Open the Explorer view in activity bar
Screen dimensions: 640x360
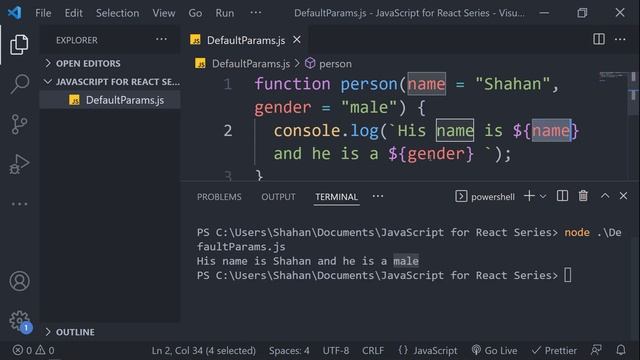coord(19,44)
